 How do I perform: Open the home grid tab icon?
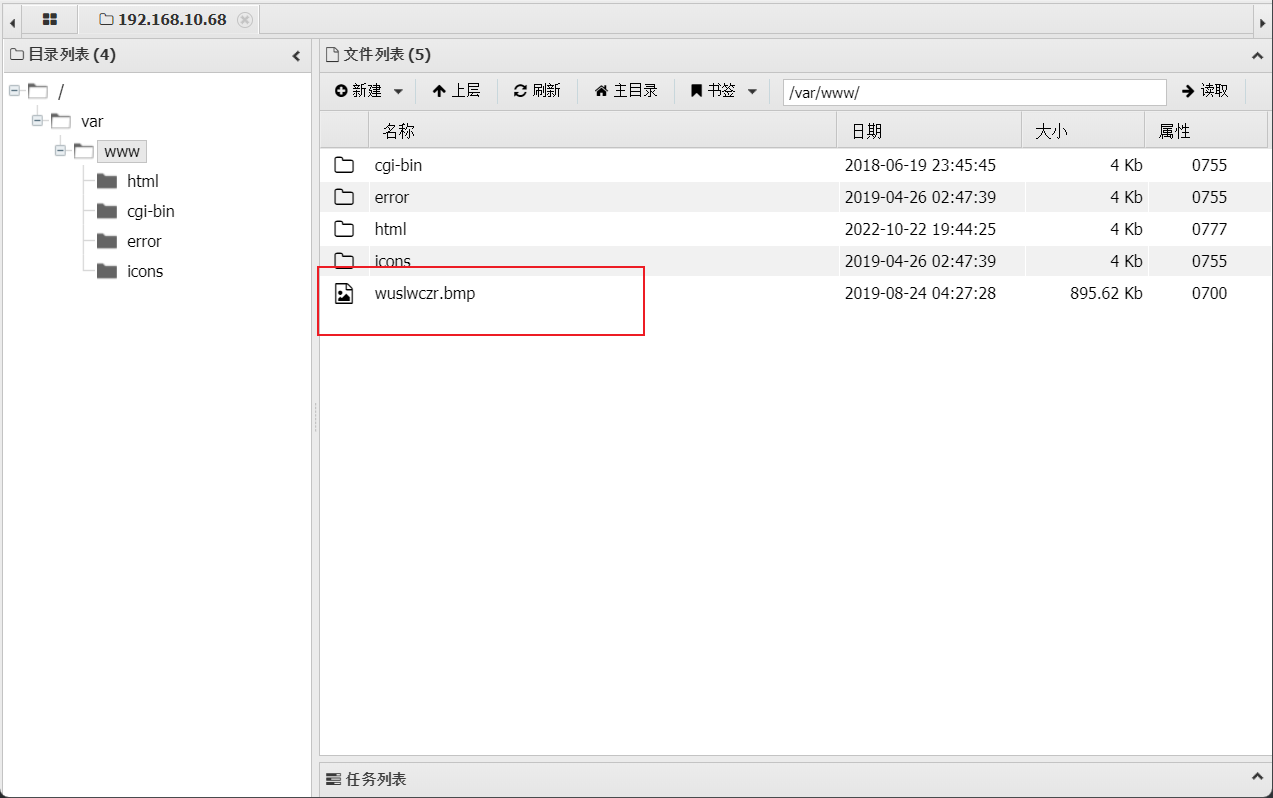click(x=49, y=19)
